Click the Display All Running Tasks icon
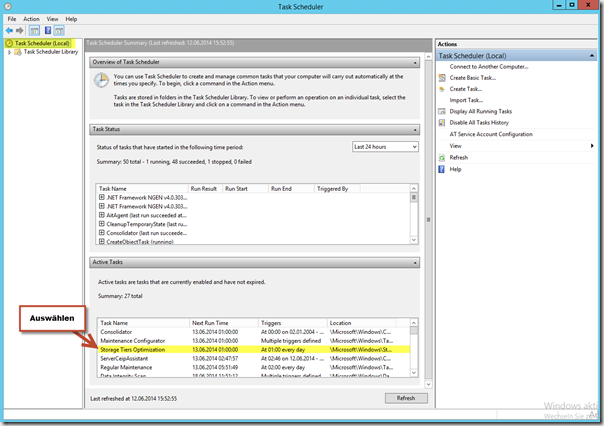 442,112
